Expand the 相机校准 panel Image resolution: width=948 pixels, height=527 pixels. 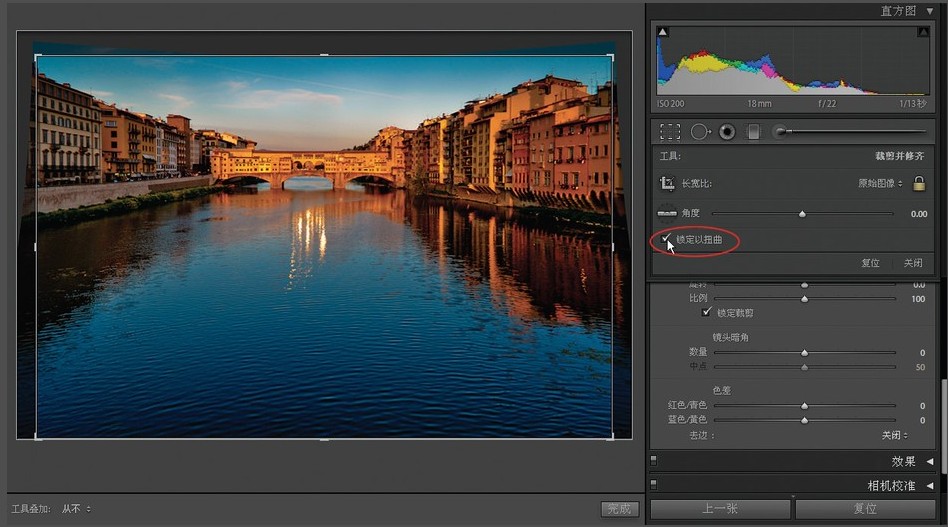tap(930, 485)
